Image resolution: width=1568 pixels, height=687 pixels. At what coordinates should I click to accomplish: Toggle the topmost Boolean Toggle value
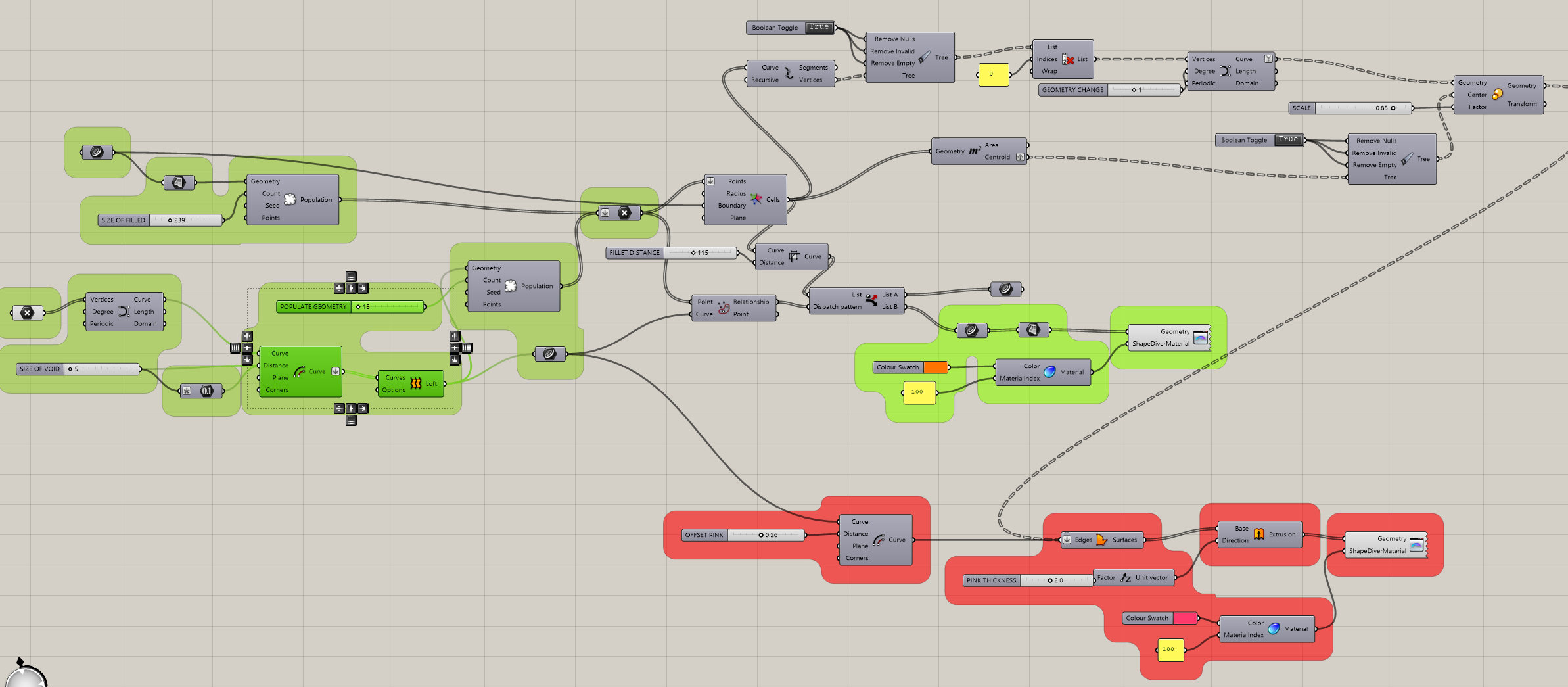click(819, 27)
